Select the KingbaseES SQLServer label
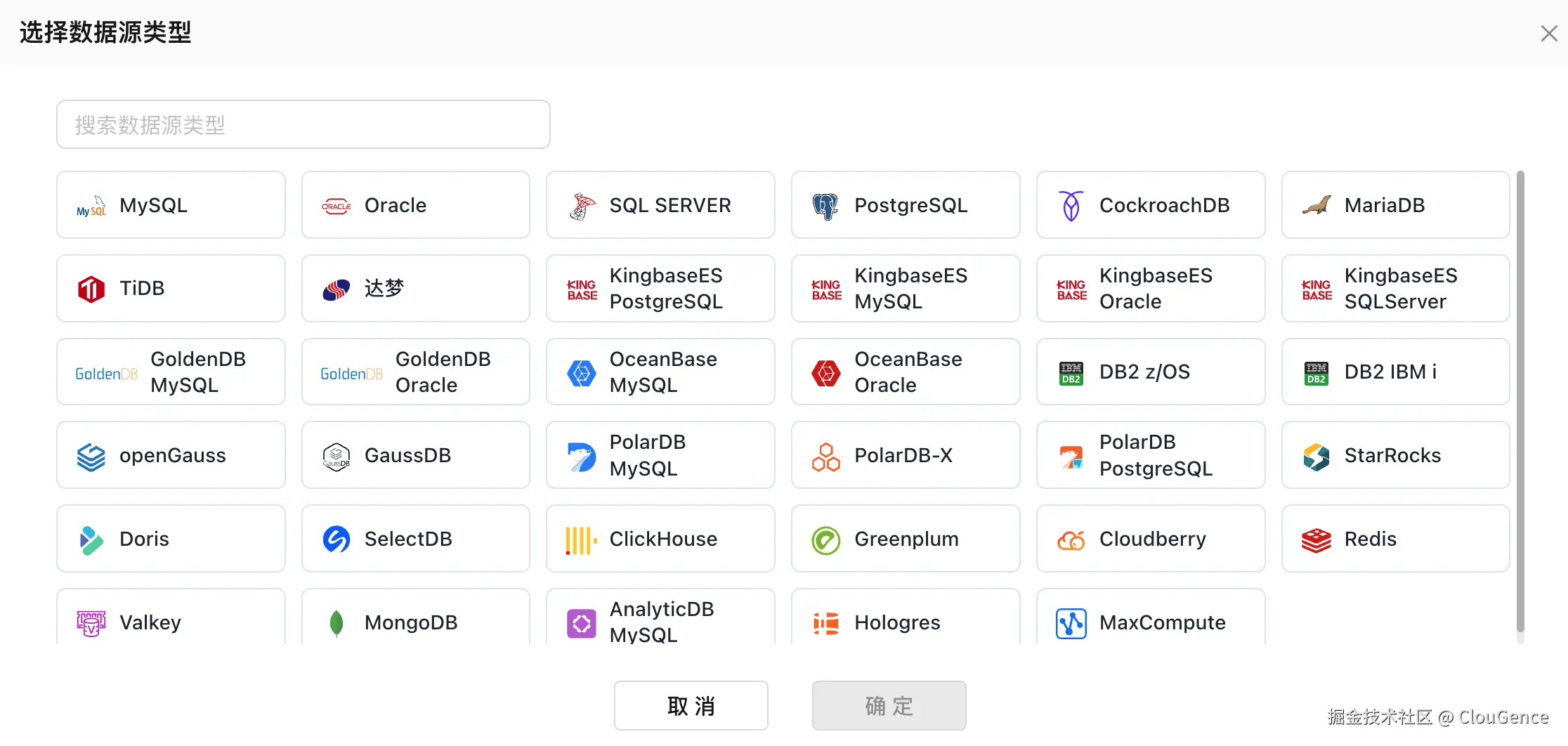Image resolution: width=1568 pixels, height=746 pixels. point(1401,289)
